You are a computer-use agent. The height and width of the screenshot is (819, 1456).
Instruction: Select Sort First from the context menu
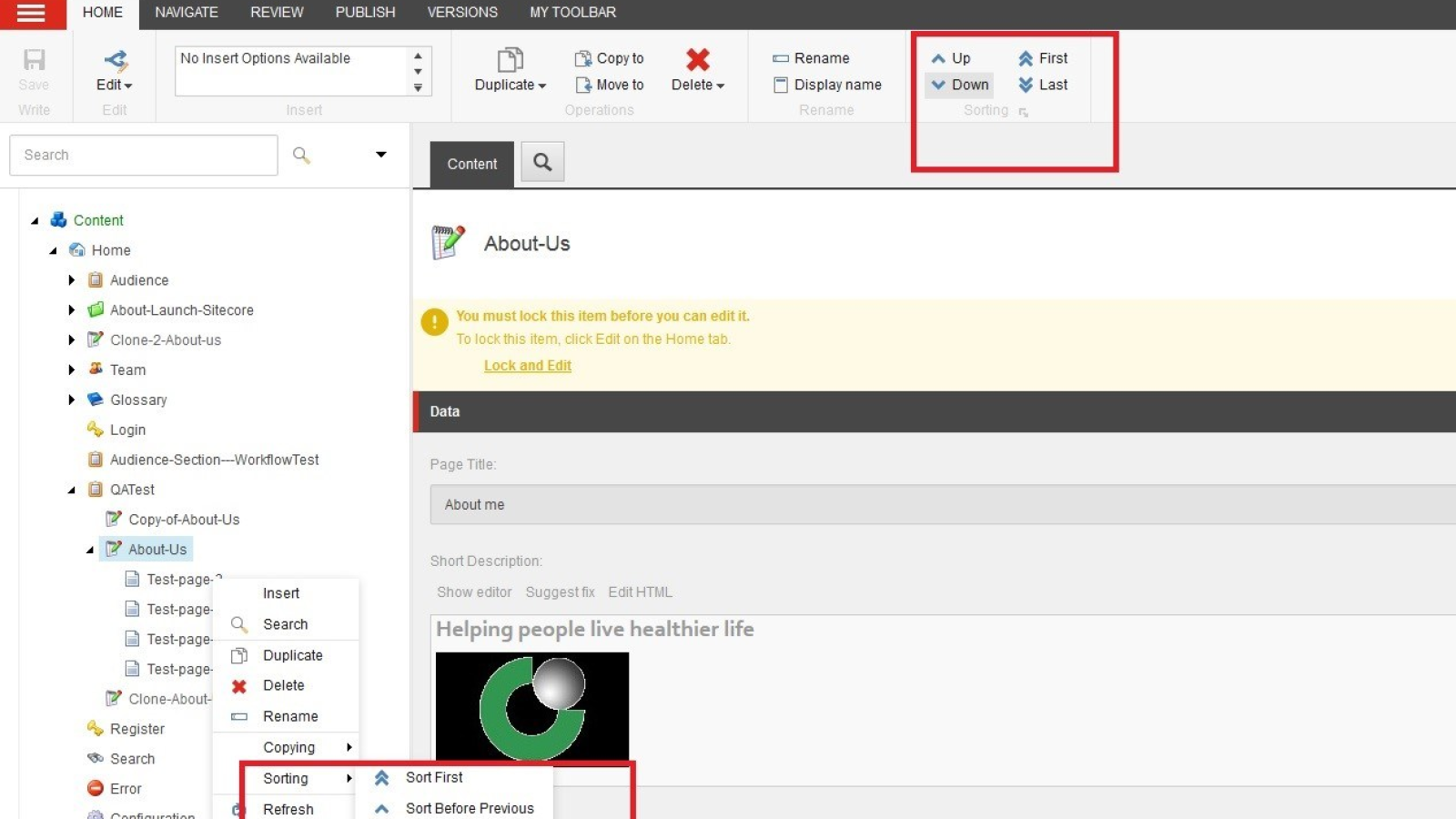(x=434, y=777)
